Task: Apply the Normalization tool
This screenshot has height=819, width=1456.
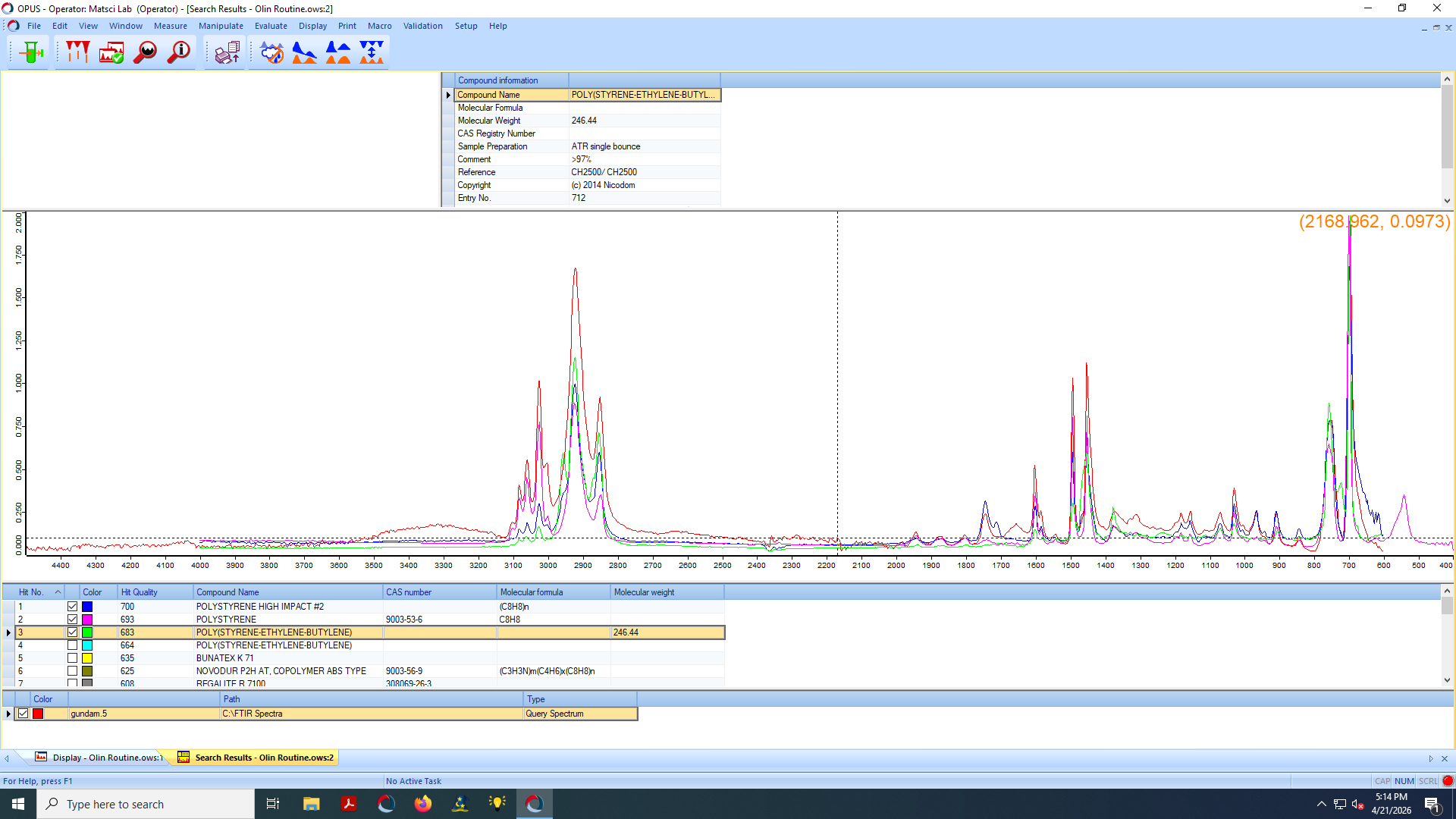Action: tap(338, 52)
